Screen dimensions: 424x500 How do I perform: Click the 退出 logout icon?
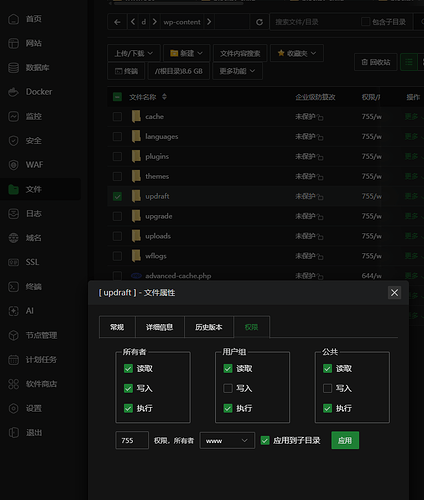(x=13, y=433)
